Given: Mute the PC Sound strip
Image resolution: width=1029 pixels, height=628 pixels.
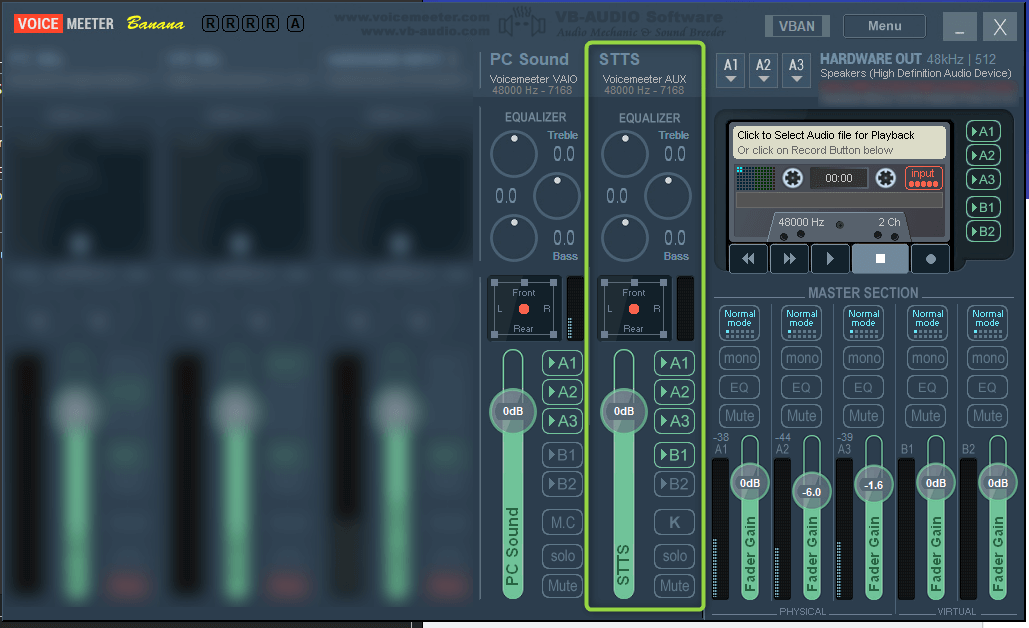Looking at the screenshot, I should click(x=562, y=585).
